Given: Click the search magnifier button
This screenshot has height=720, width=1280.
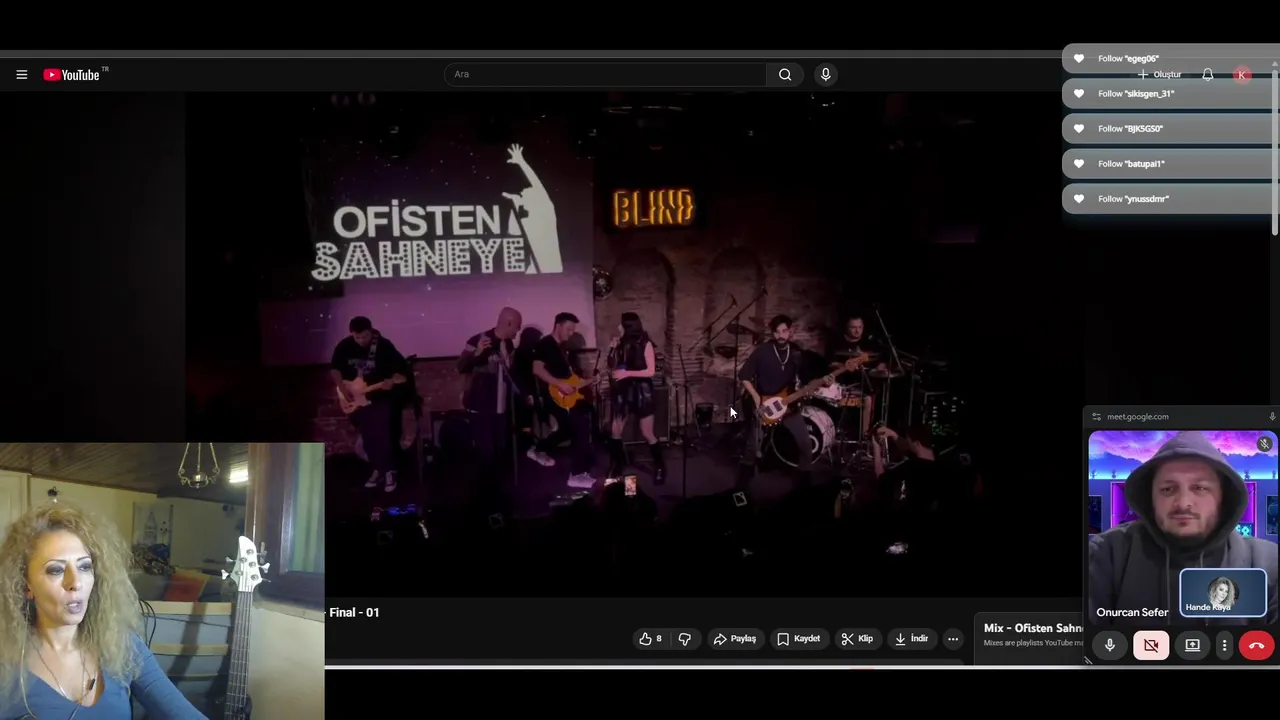Looking at the screenshot, I should tap(785, 74).
